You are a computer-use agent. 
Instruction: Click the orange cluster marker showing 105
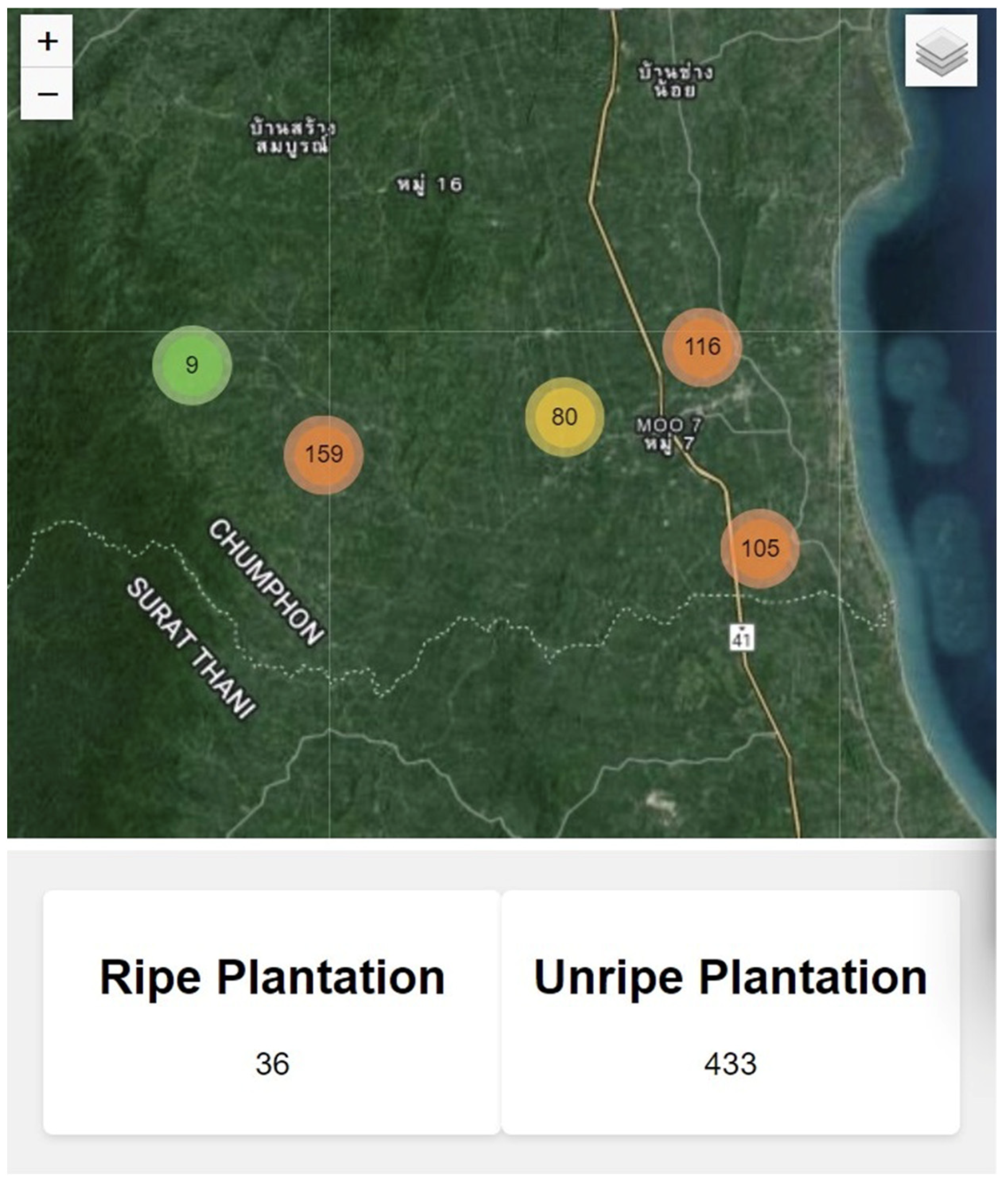pyautogui.click(x=760, y=548)
